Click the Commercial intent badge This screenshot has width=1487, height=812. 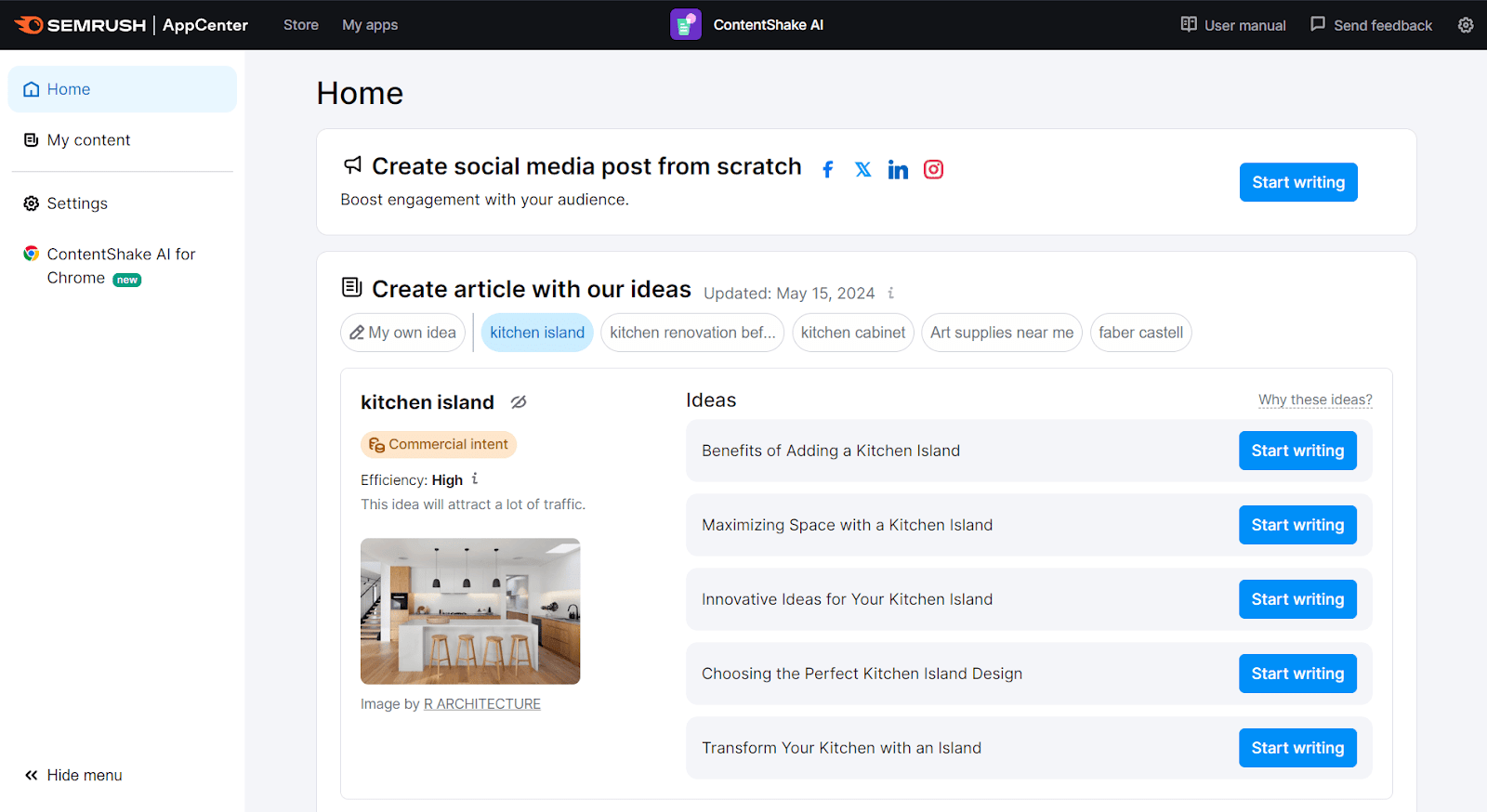[439, 445]
